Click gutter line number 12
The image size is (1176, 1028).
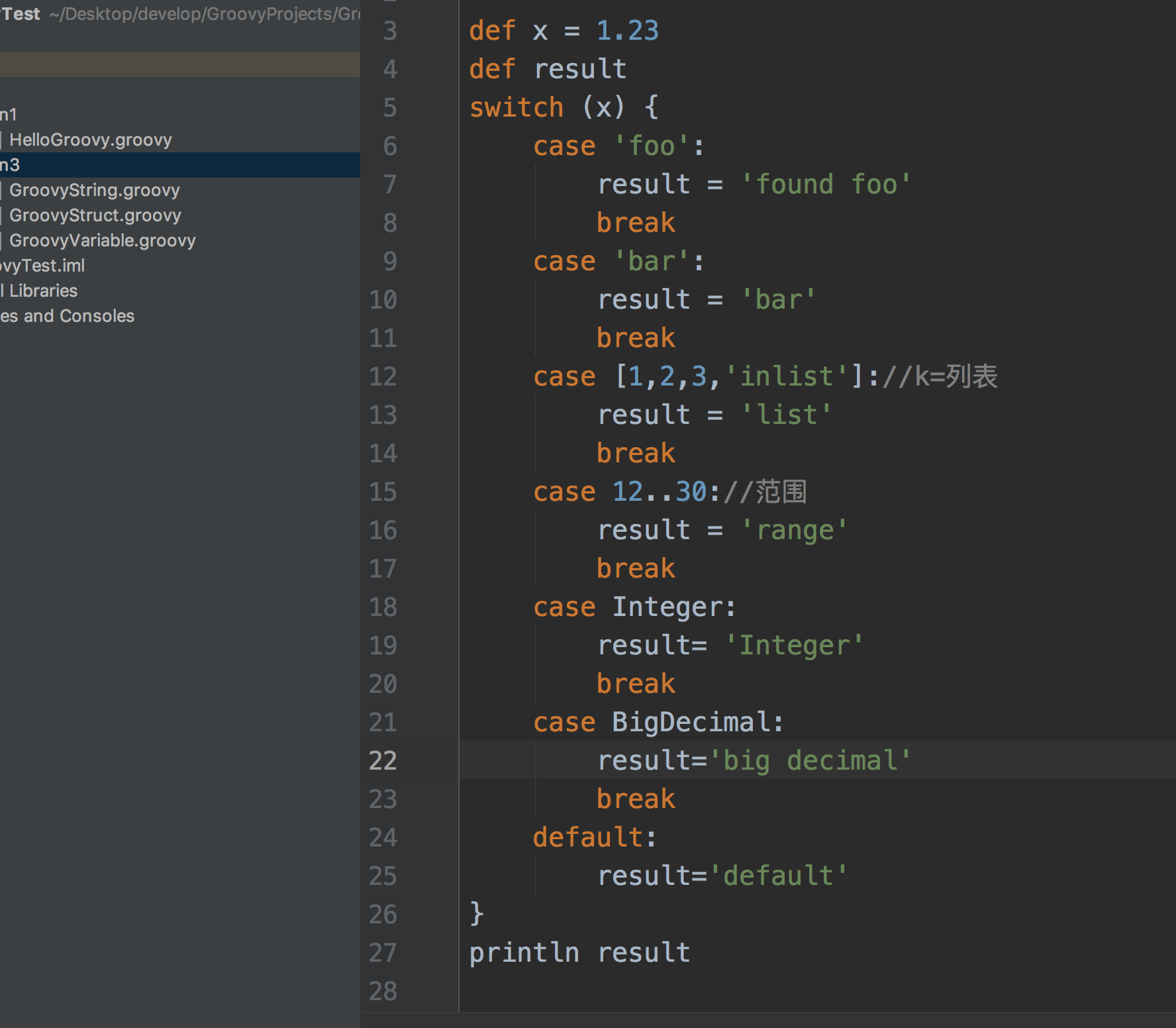pyautogui.click(x=383, y=376)
